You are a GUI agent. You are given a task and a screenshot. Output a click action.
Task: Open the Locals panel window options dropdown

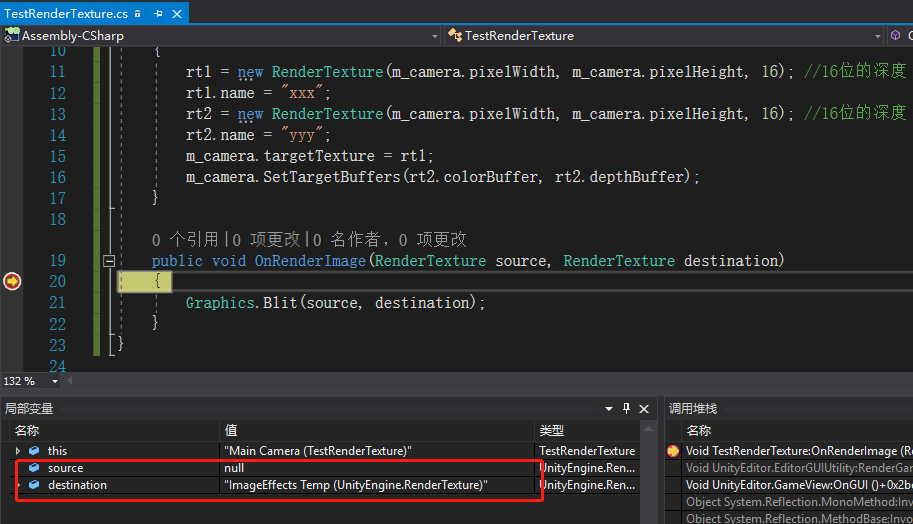click(x=609, y=409)
